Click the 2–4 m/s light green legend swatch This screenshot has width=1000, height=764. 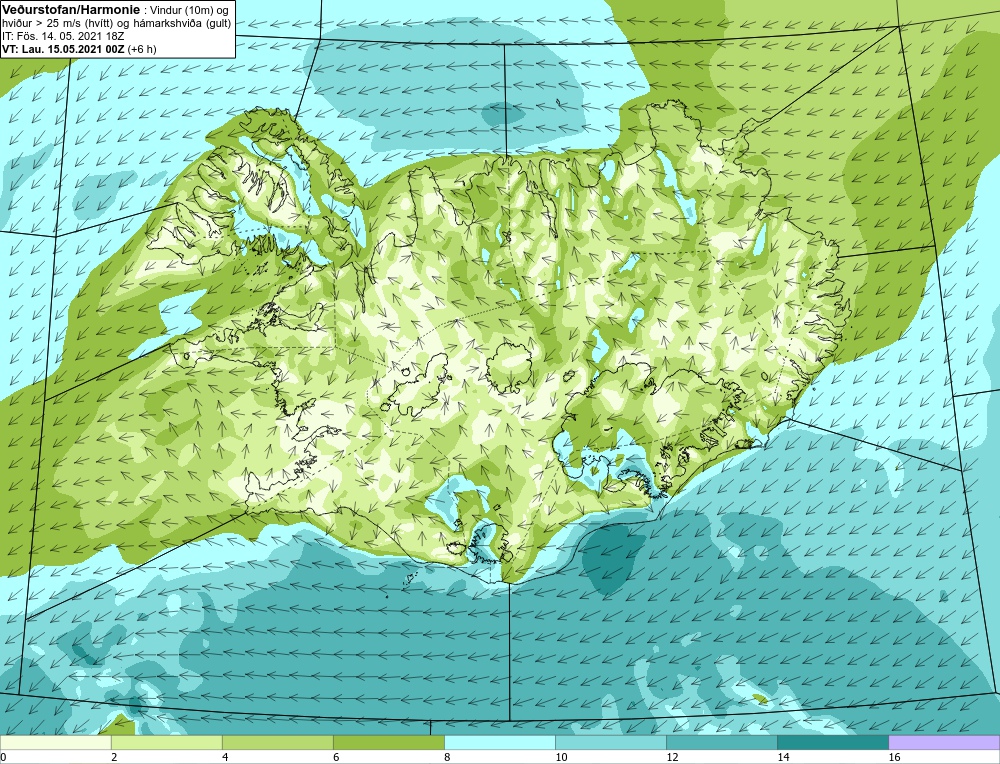coord(166,742)
